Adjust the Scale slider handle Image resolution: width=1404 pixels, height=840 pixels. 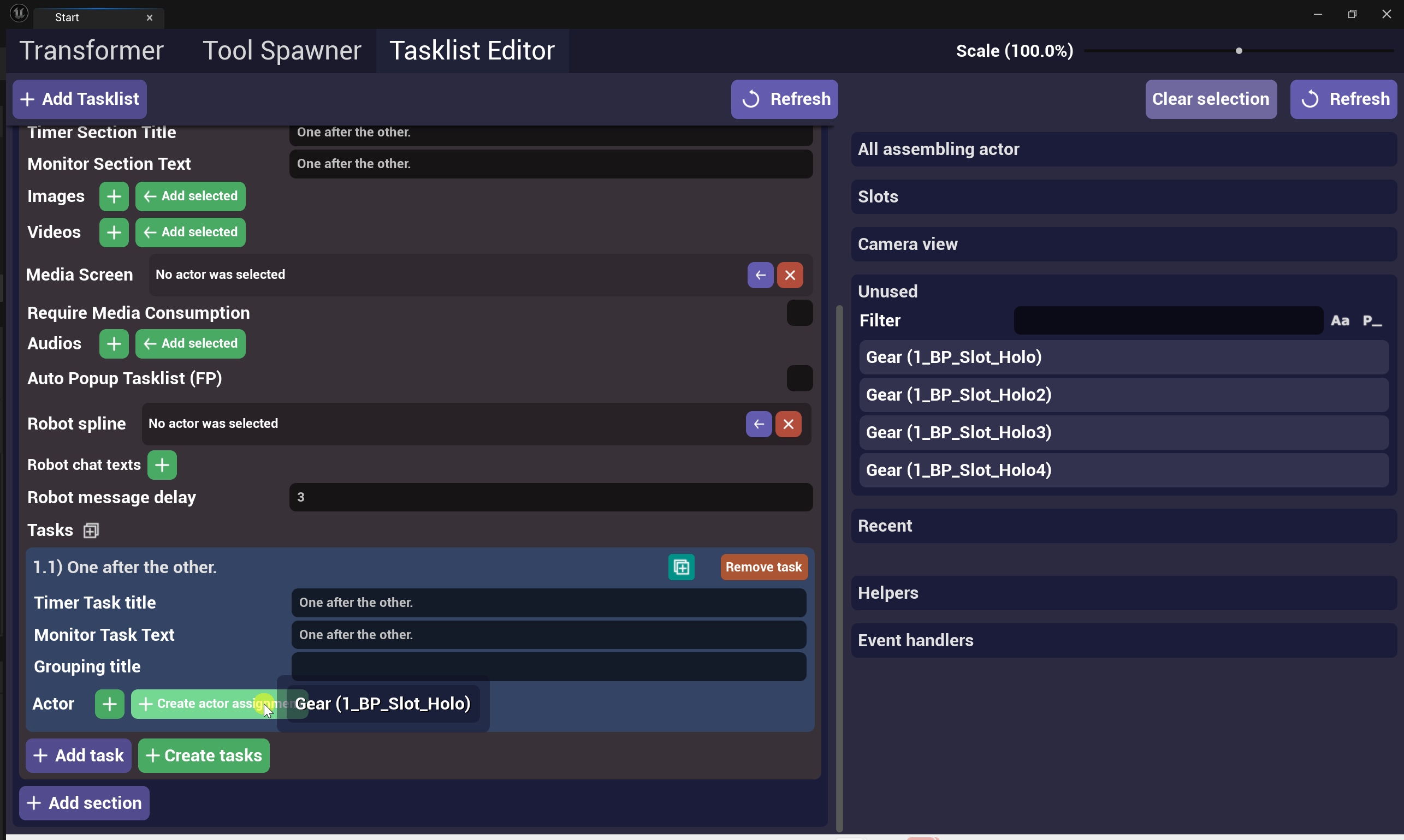tap(1239, 51)
